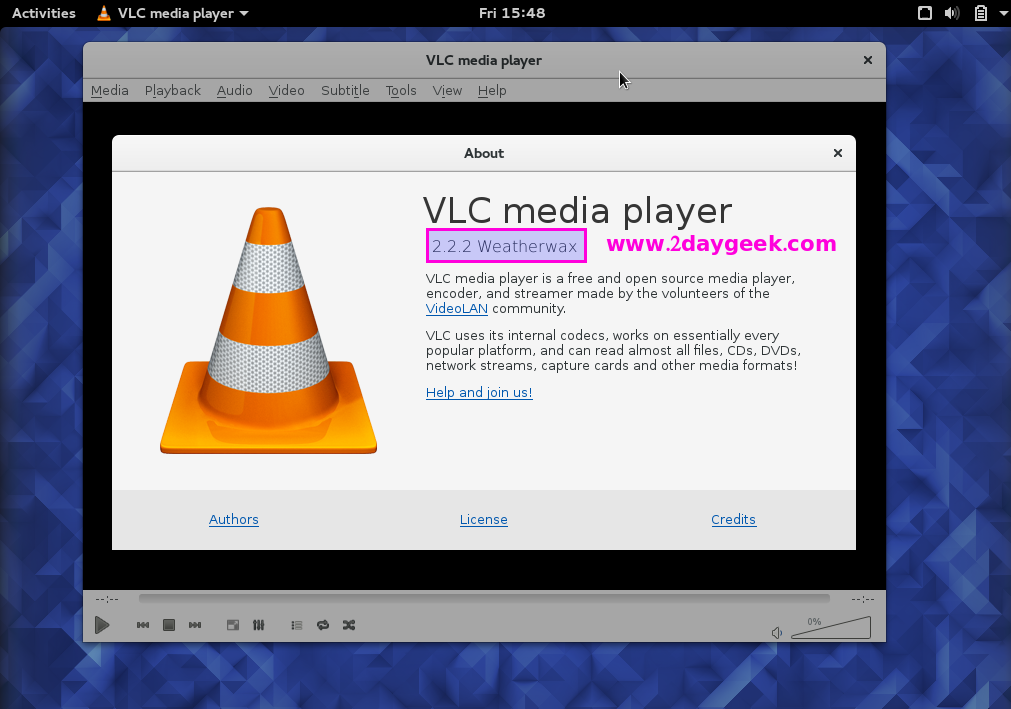Viewport: 1011px width, 709px height.
Task: Open the 'Help and join us!' link
Action: pos(479,393)
